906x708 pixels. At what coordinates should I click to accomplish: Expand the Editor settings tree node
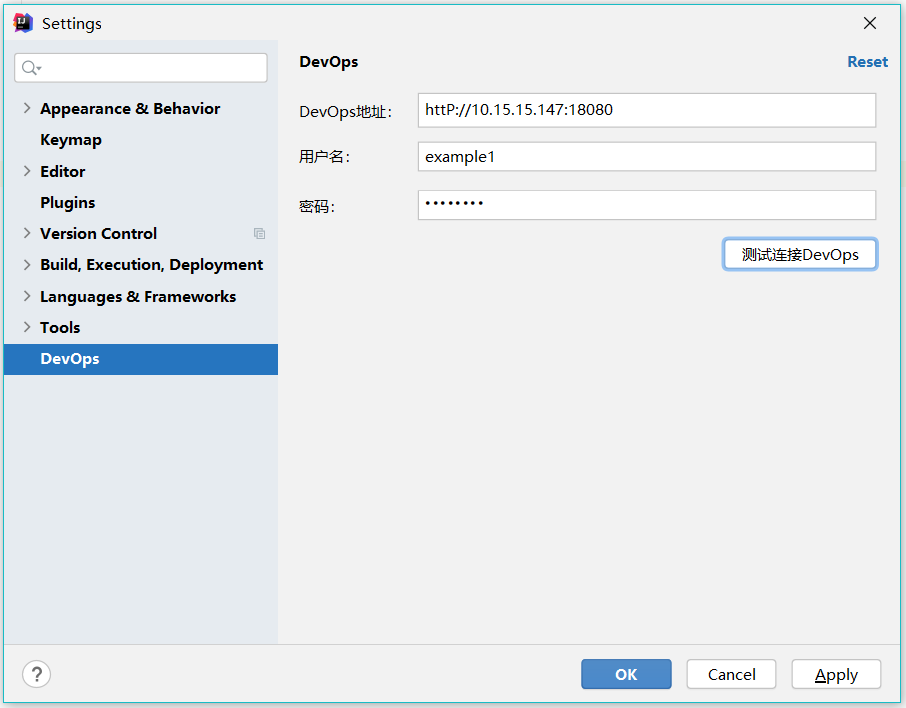[27, 171]
